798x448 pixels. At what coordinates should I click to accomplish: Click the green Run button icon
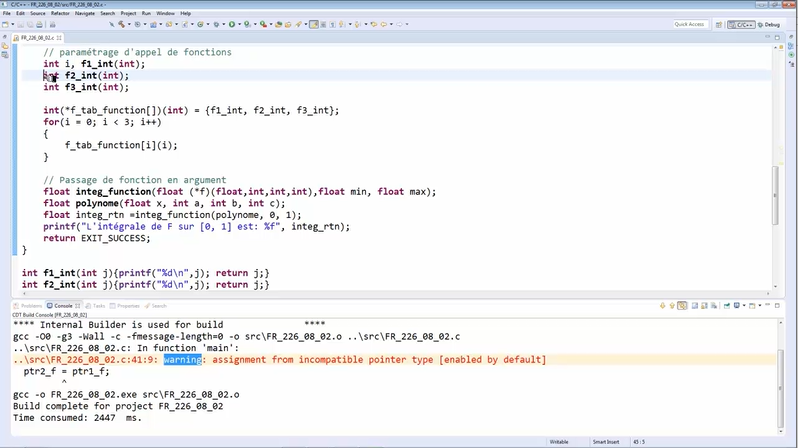[x=232, y=24]
